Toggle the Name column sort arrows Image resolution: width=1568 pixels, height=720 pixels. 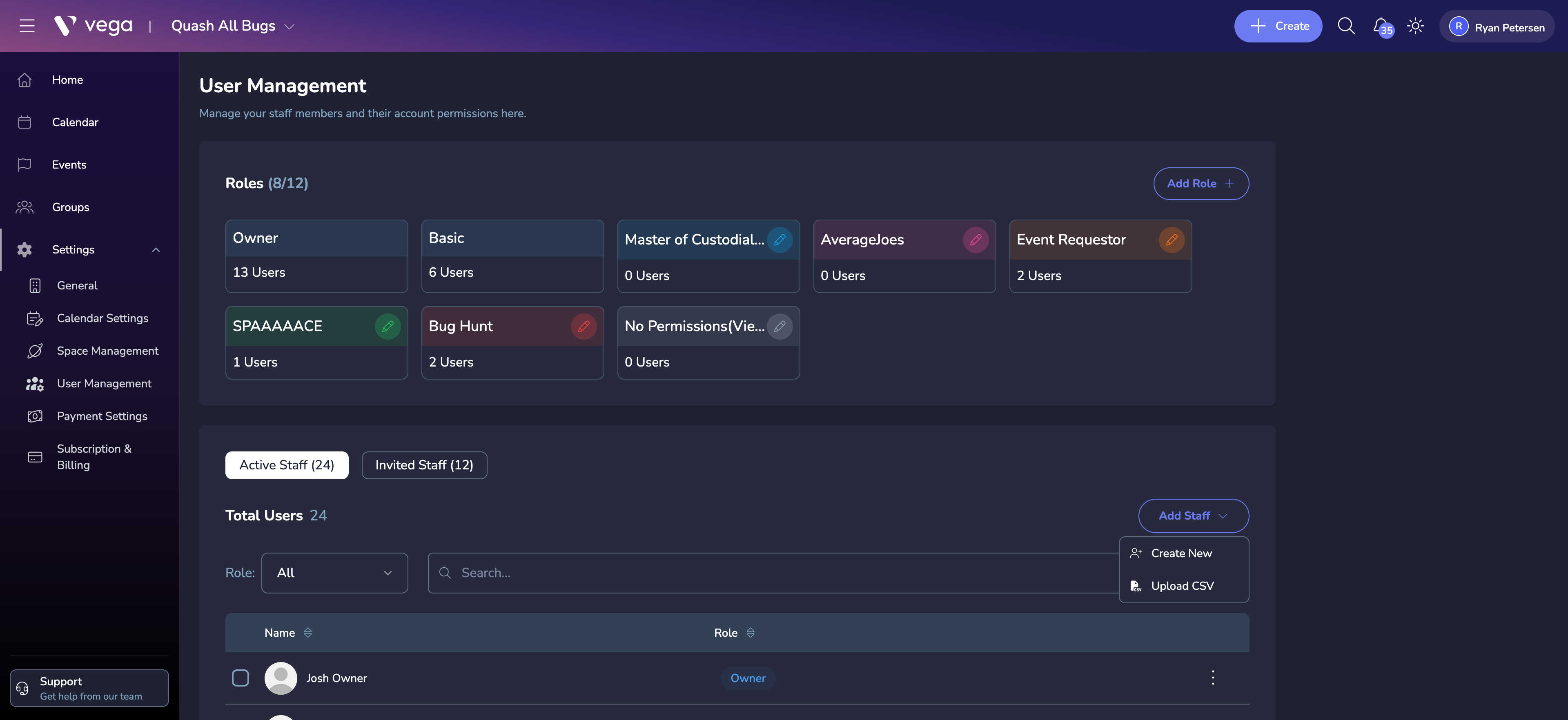(x=308, y=632)
